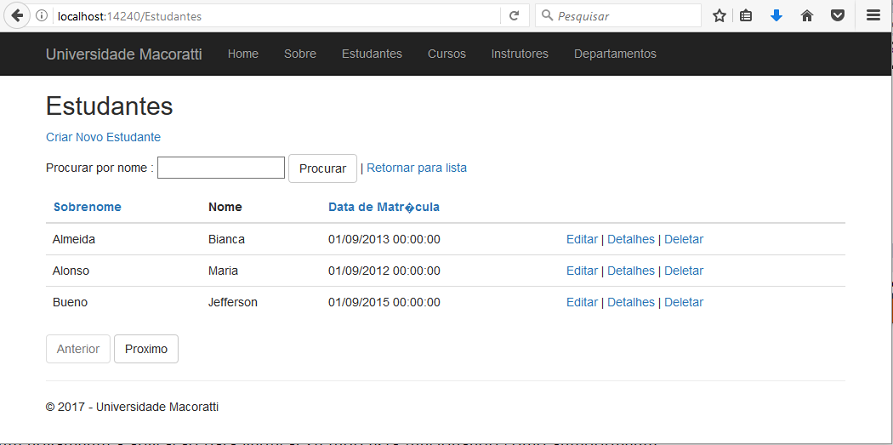Select the Alonso surname cell

click(71, 271)
